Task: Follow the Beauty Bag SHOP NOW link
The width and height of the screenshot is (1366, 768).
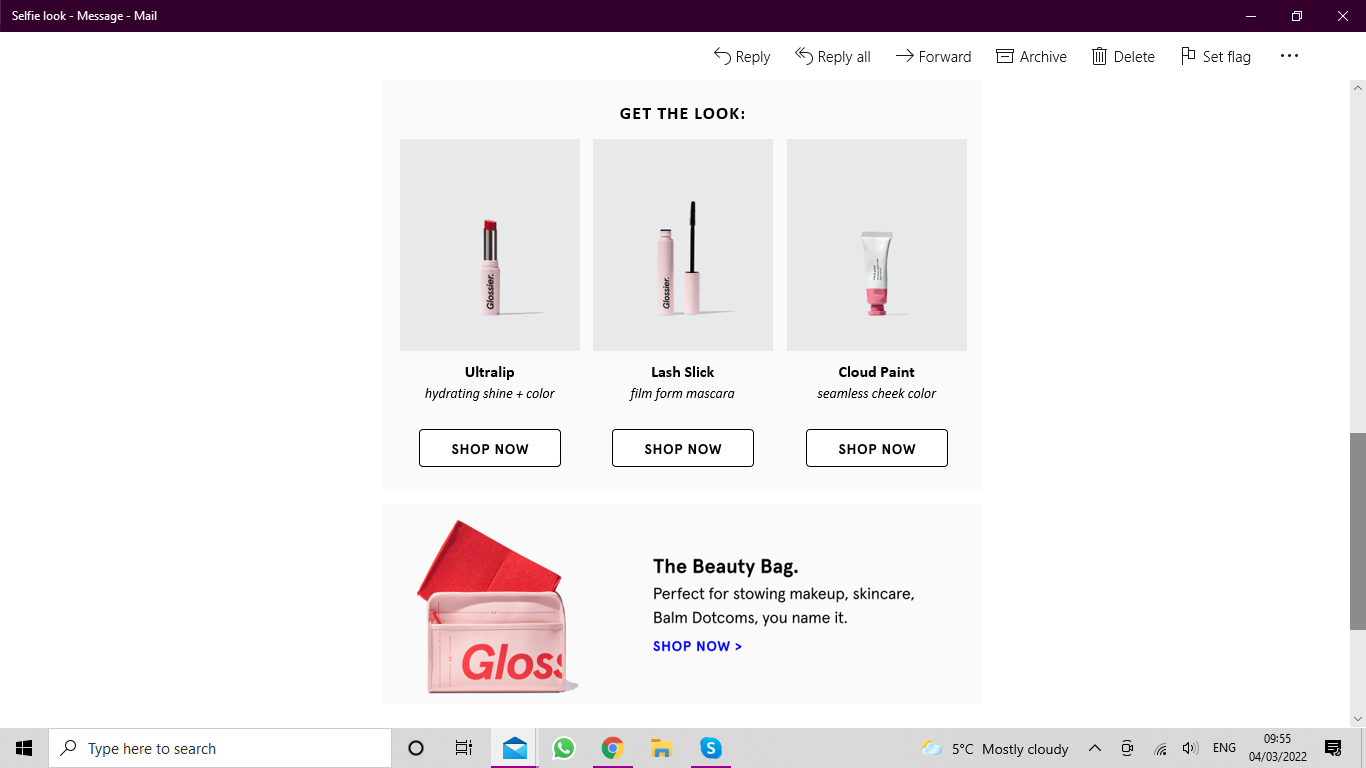Action: point(697,646)
